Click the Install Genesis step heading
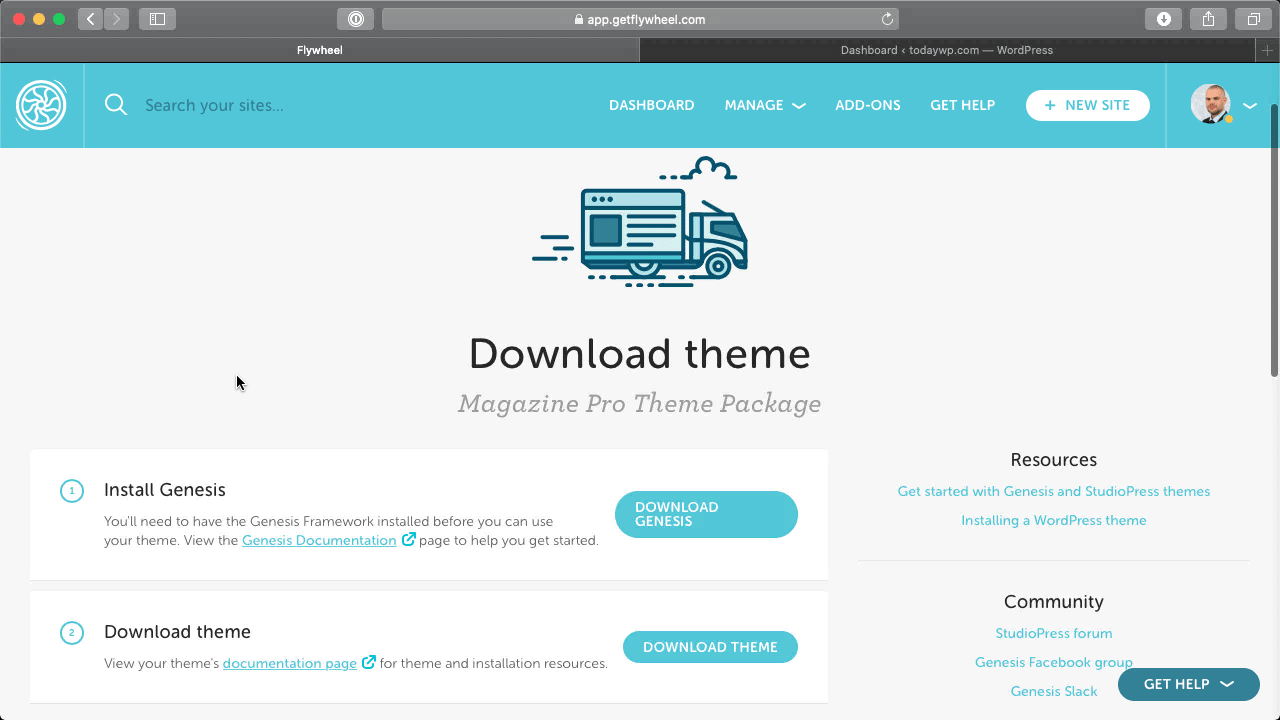 pyautogui.click(x=165, y=490)
